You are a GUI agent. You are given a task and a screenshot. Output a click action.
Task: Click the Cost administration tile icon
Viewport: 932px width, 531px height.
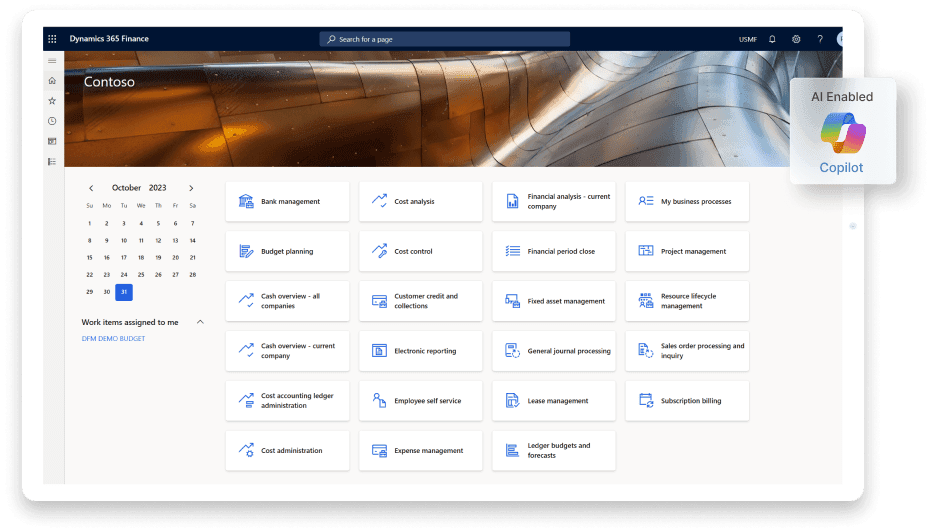[246, 450]
